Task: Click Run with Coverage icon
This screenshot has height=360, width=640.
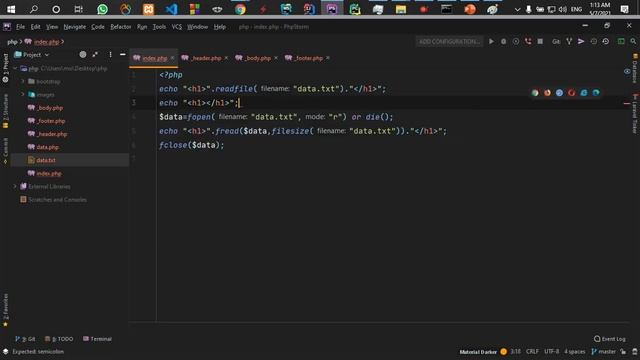Action: (x=516, y=42)
